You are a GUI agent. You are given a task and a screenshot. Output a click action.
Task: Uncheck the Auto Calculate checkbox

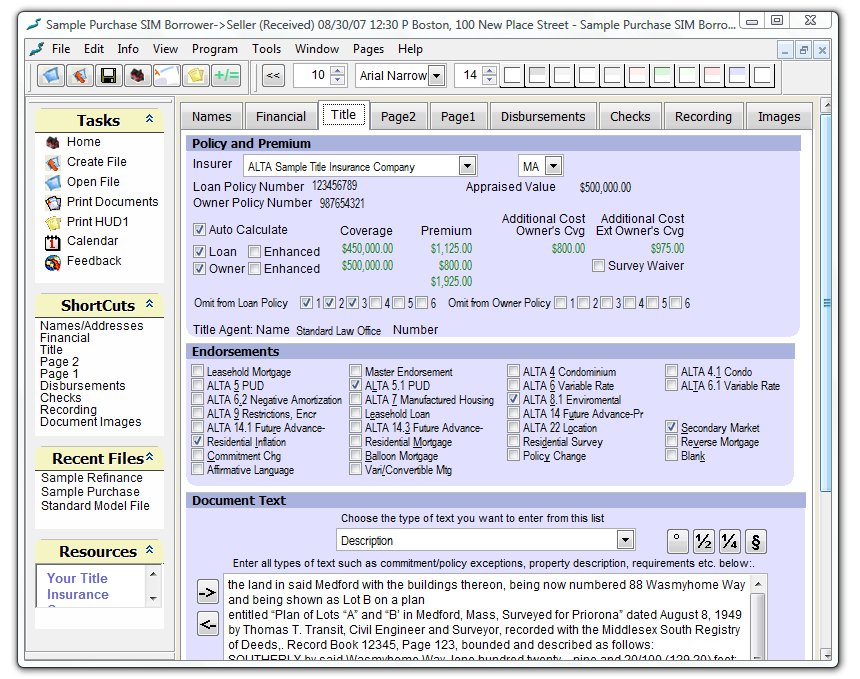tap(200, 230)
